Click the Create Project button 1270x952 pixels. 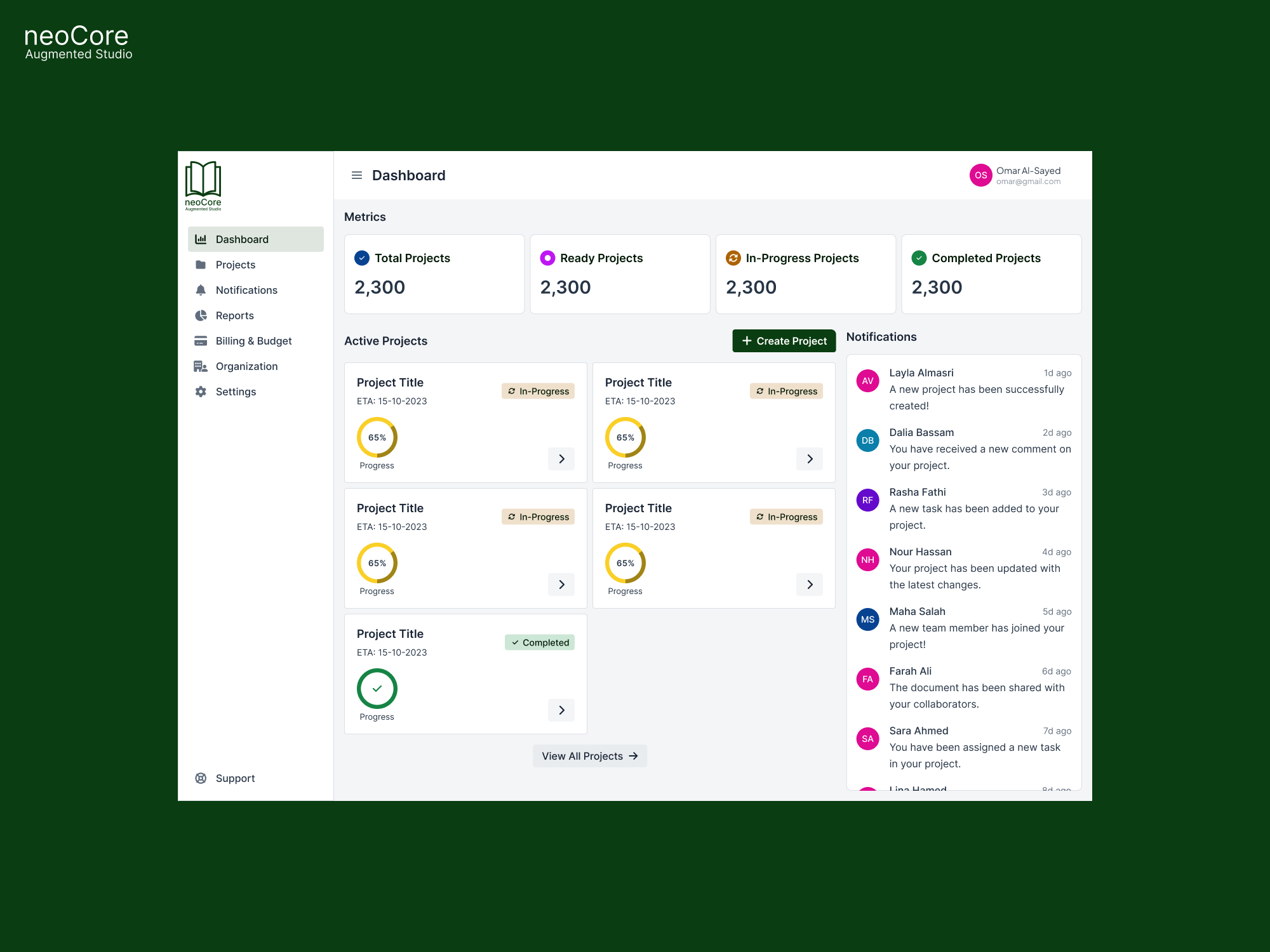[784, 341]
